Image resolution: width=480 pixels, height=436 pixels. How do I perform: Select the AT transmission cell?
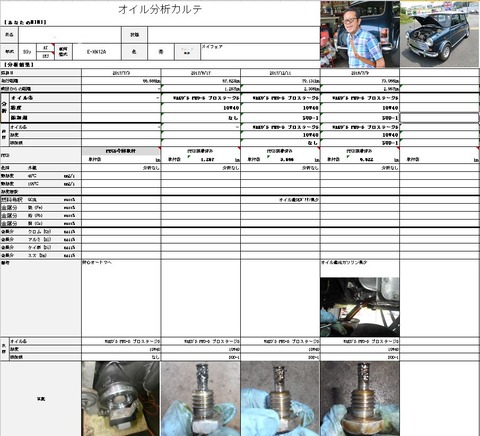[46, 48]
